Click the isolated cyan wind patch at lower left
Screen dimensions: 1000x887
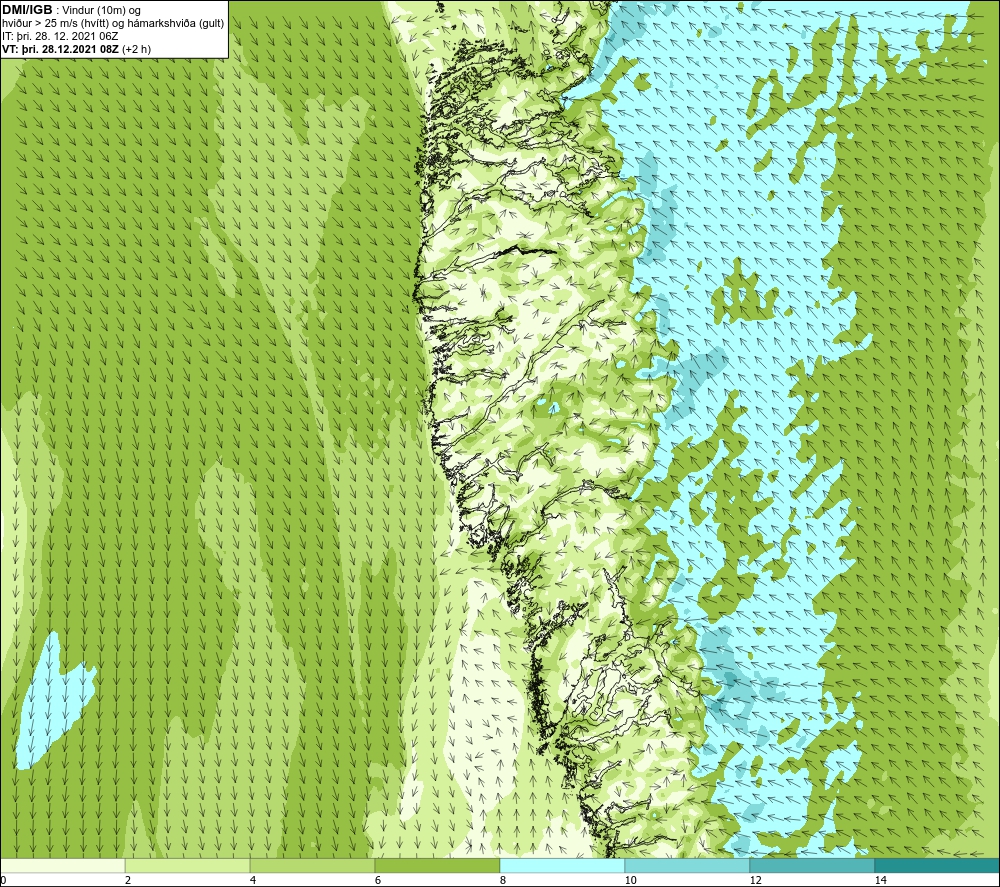pyautogui.click(x=51, y=705)
